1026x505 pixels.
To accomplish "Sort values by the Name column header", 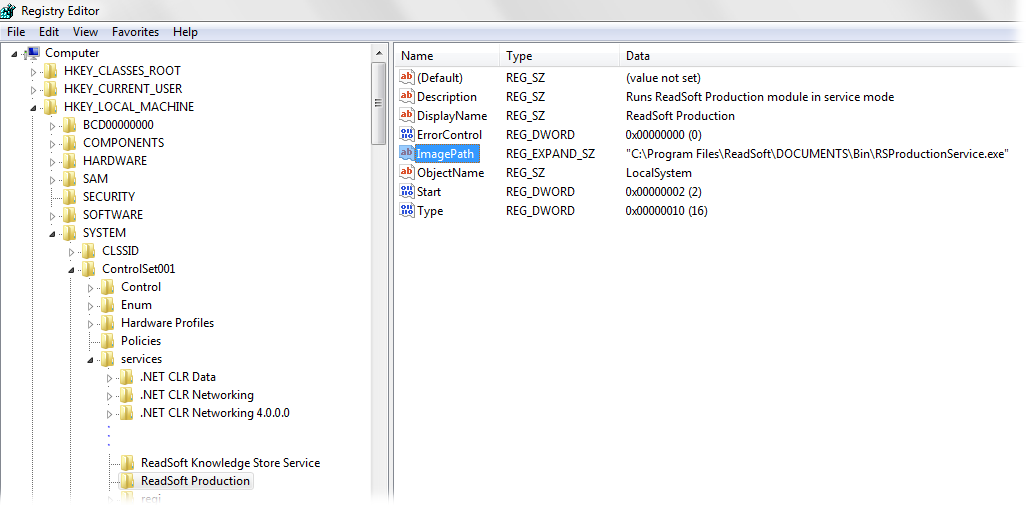I will (446, 56).
